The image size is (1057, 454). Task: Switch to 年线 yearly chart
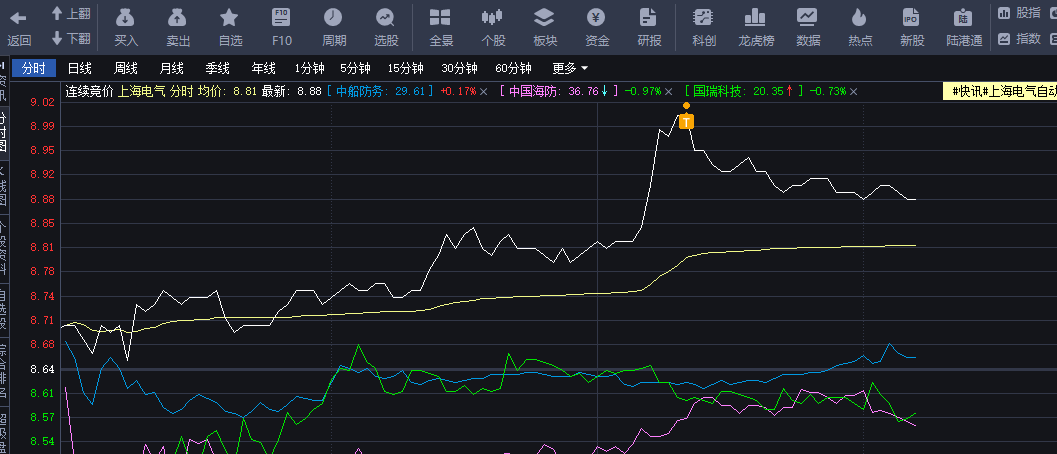coord(263,68)
